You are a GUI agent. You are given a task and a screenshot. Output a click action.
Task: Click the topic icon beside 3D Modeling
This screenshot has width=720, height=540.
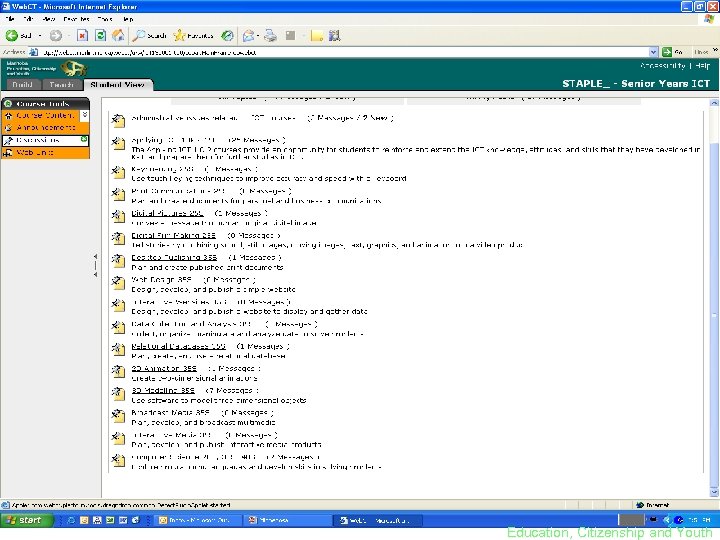tap(118, 394)
